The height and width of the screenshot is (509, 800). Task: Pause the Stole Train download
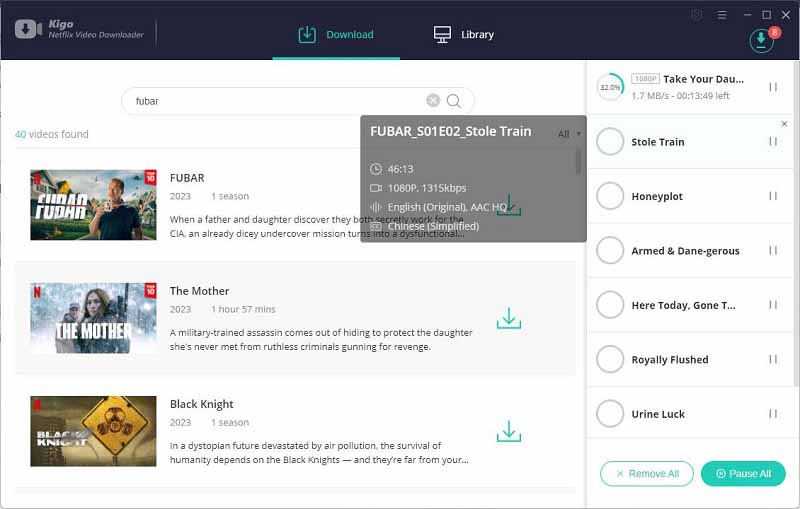pyautogui.click(x=773, y=142)
